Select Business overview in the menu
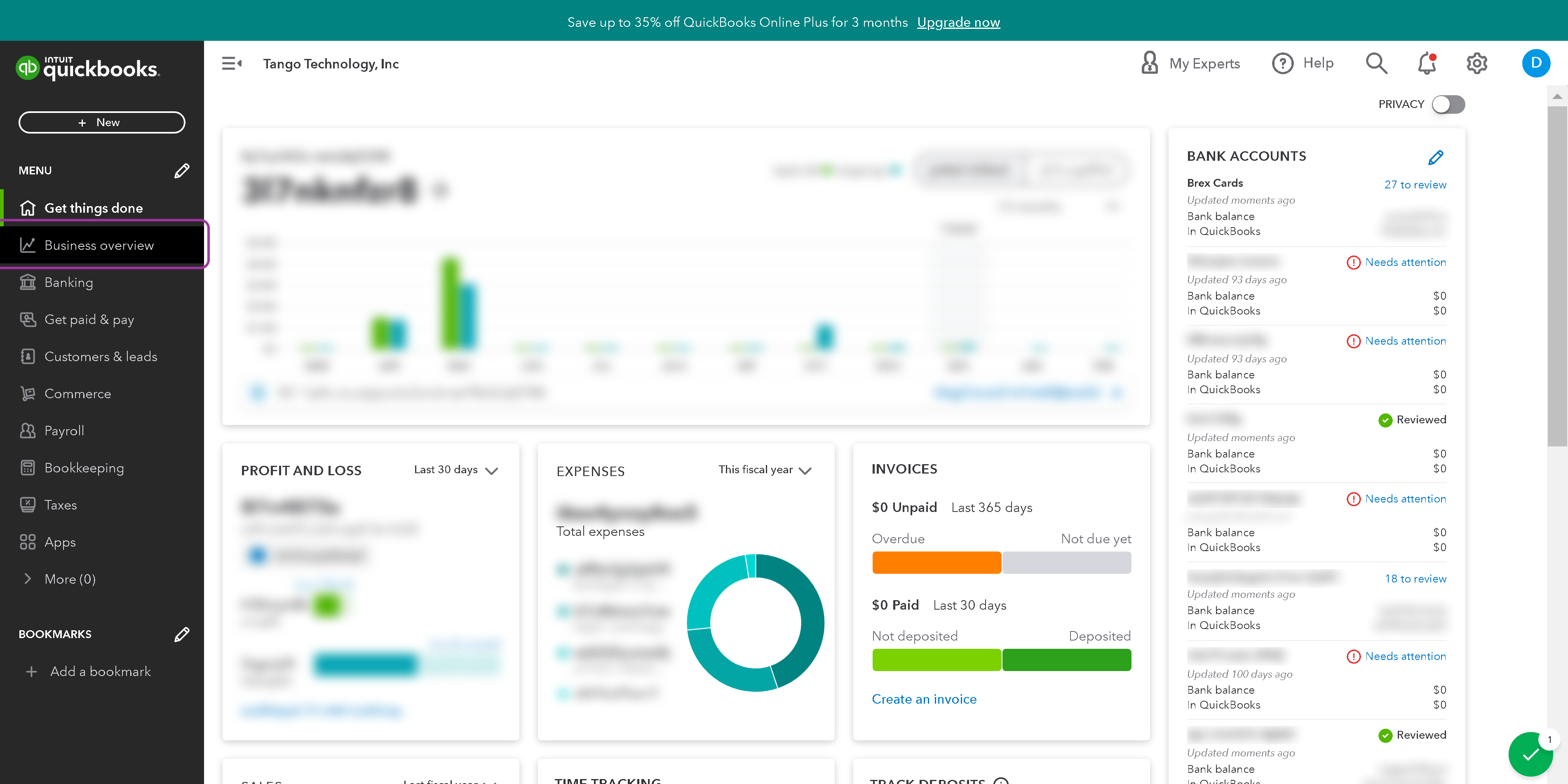 click(102, 245)
